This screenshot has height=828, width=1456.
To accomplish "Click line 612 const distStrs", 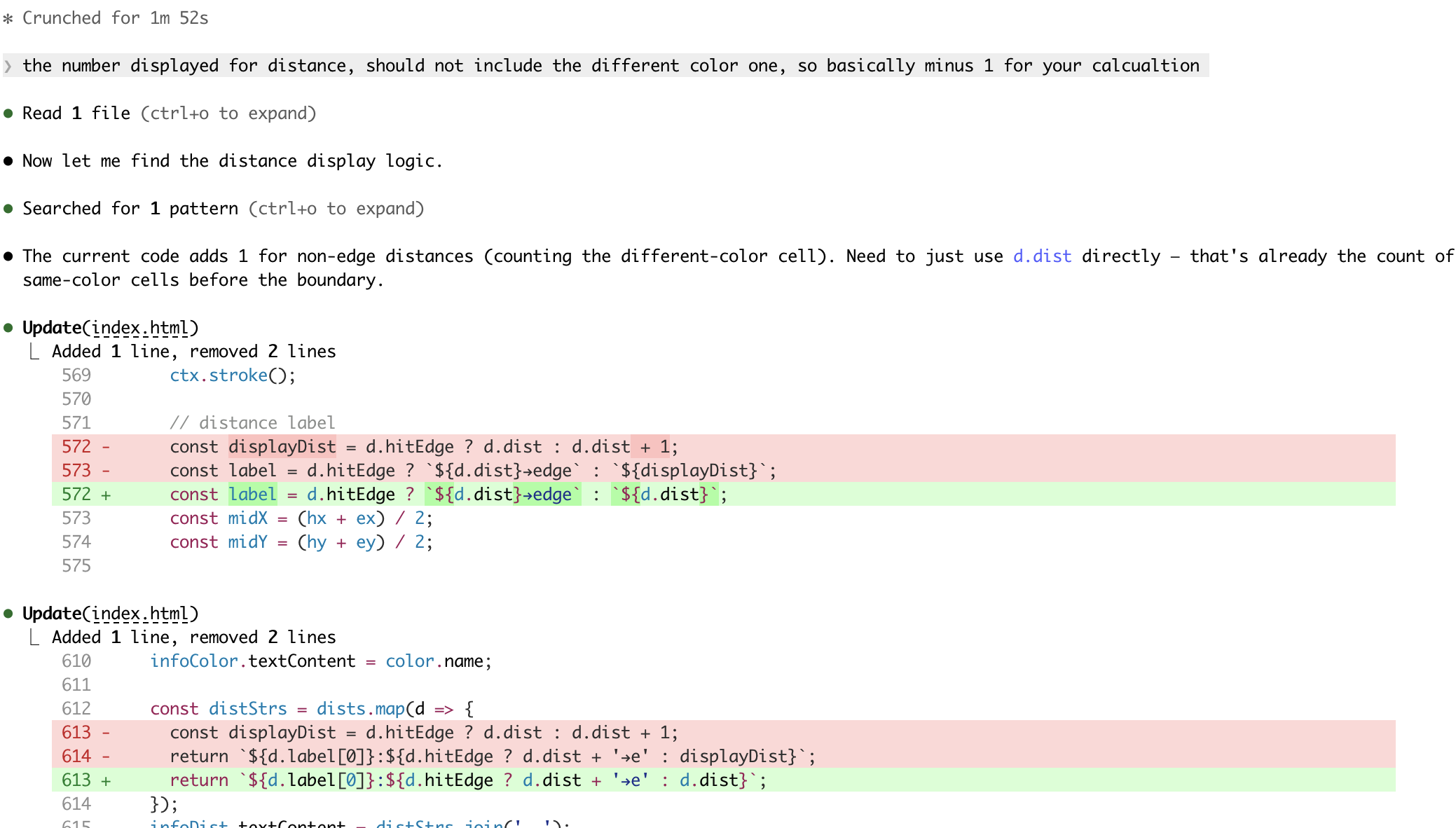I will tap(312, 709).
